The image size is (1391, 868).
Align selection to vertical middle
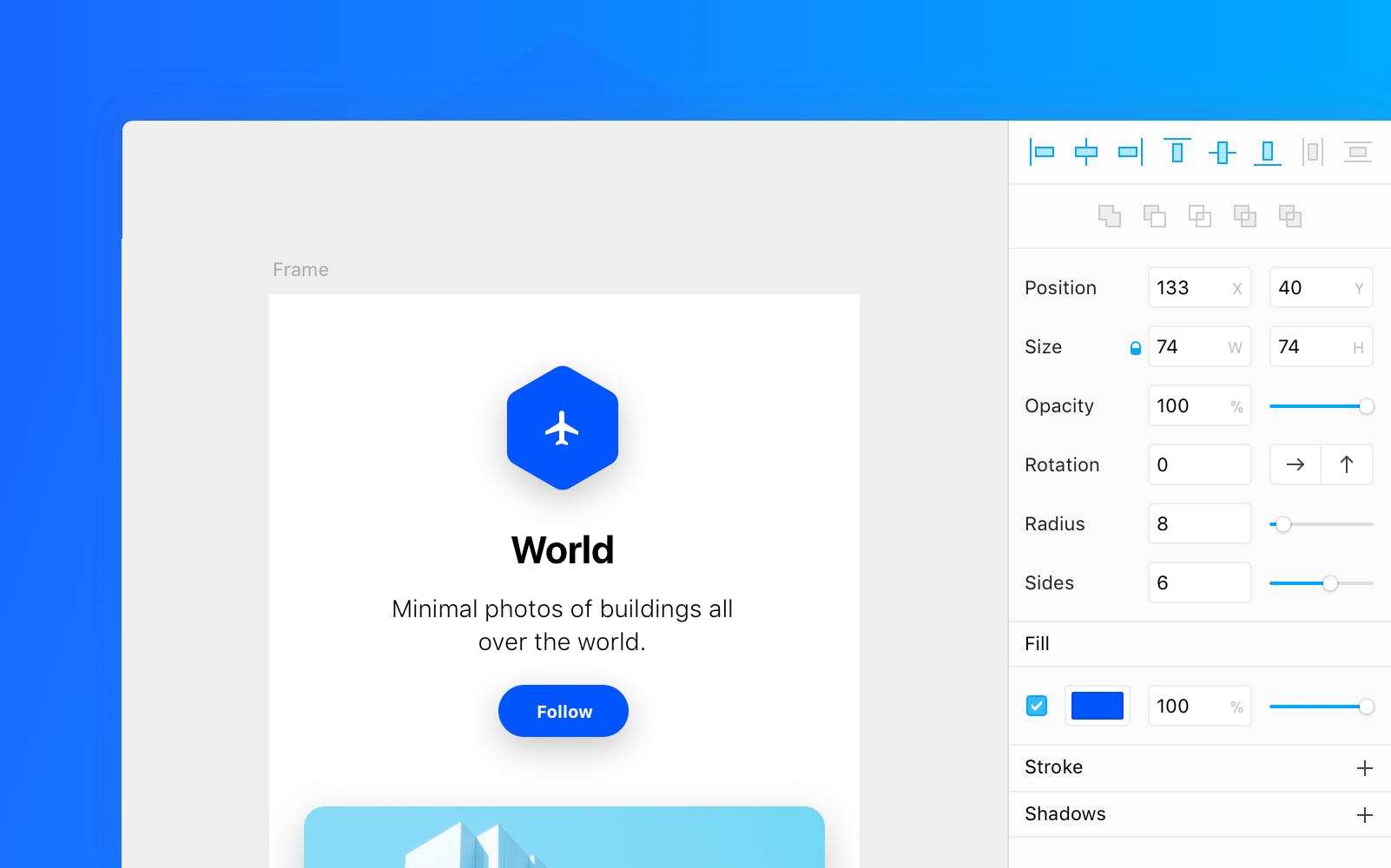coord(1223,152)
